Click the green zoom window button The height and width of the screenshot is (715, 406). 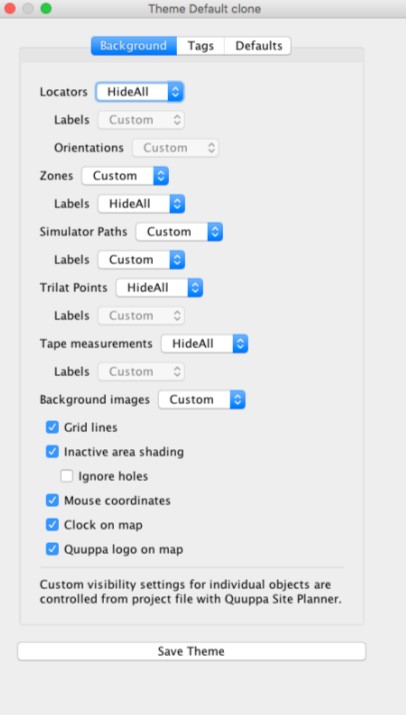click(46, 8)
